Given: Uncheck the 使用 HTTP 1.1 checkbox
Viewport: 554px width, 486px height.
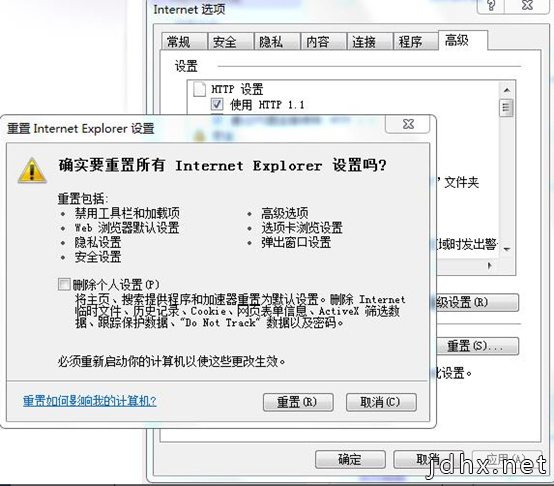Looking at the screenshot, I should tap(217, 105).
